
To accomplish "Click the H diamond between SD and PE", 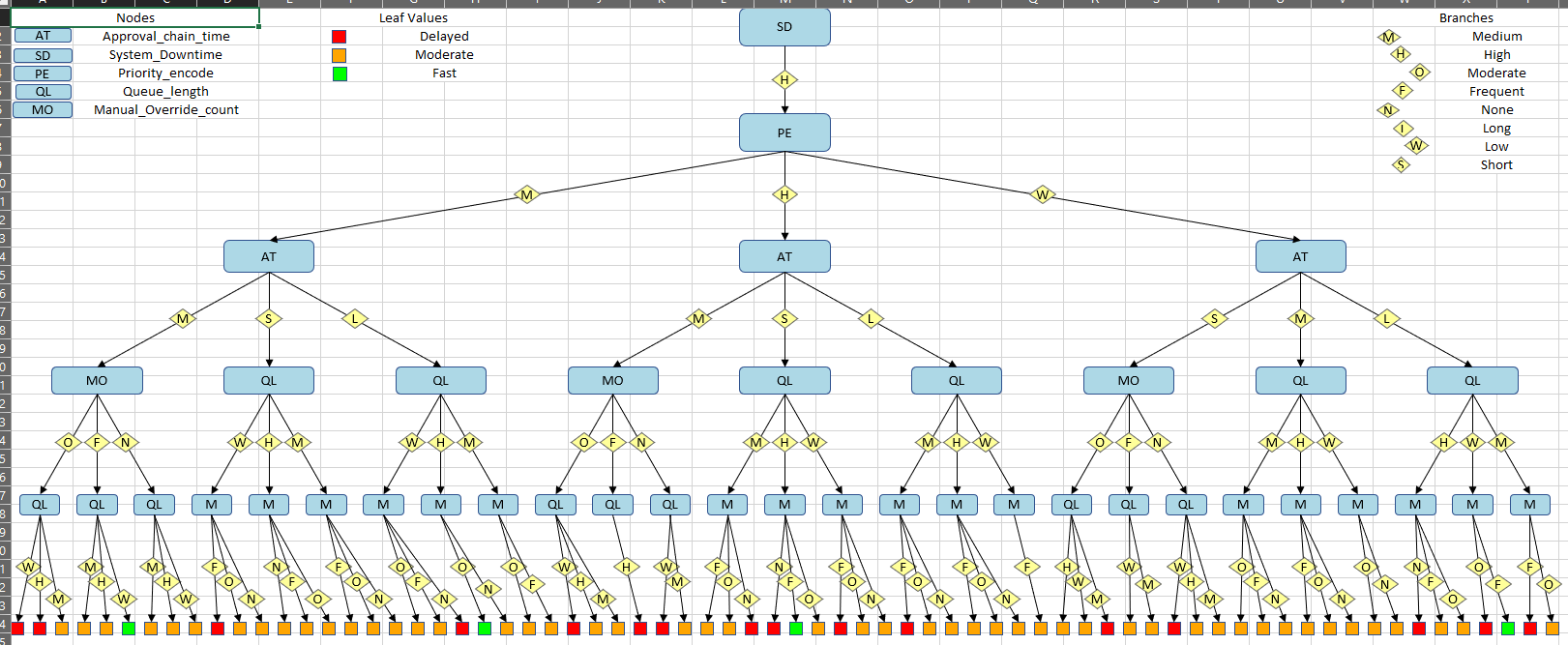I will pyautogui.click(x=784, y=80).
